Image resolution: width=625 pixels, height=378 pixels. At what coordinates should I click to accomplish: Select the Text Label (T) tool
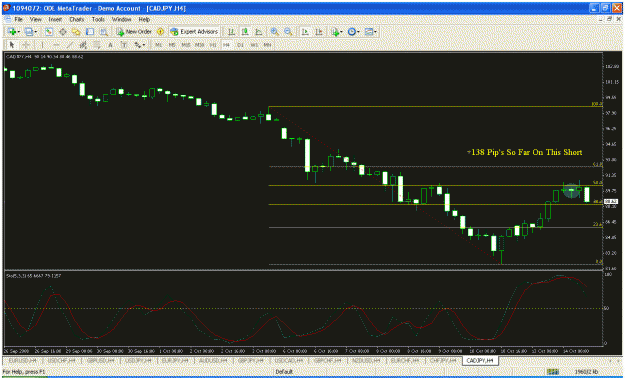[x=124, y=45]
